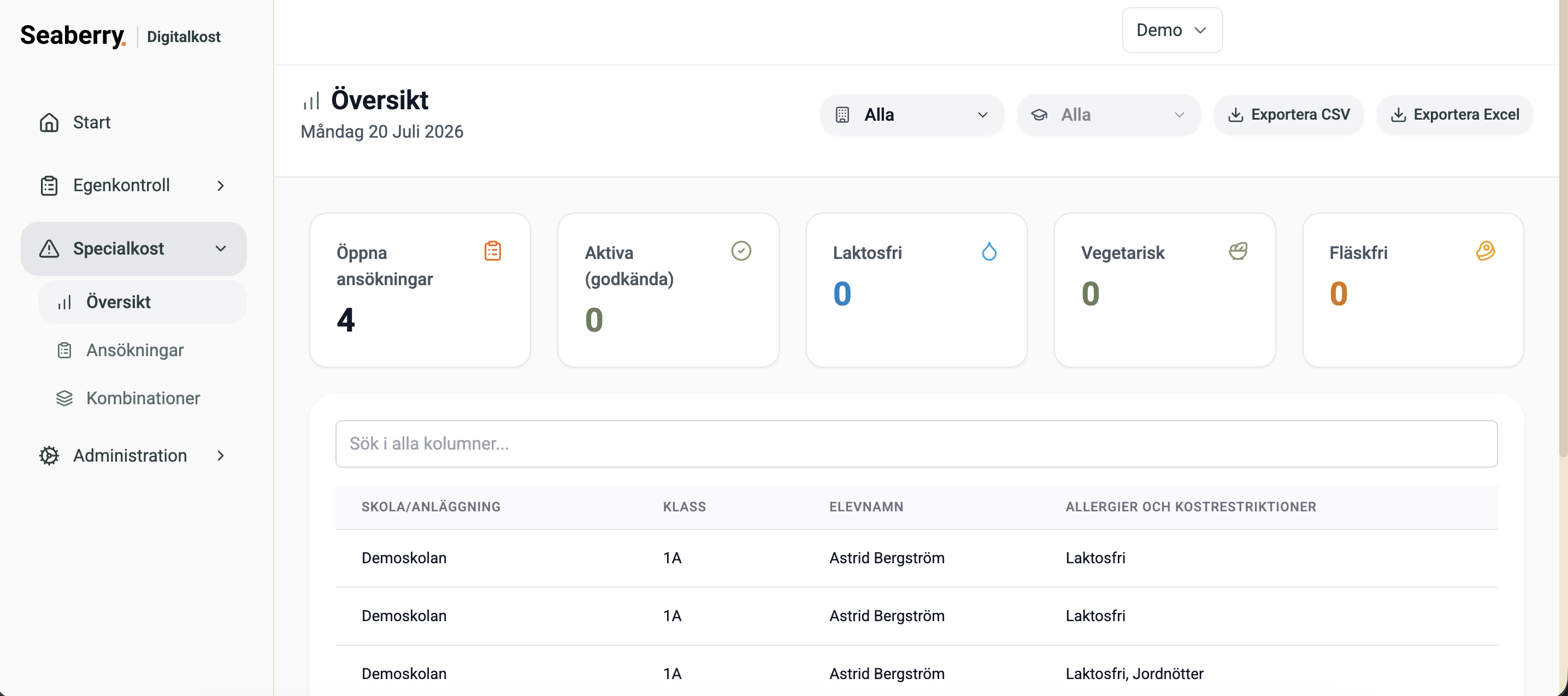Click the Administration gear icon
The image size is (1568, 696).
click(x=49, y=456)
